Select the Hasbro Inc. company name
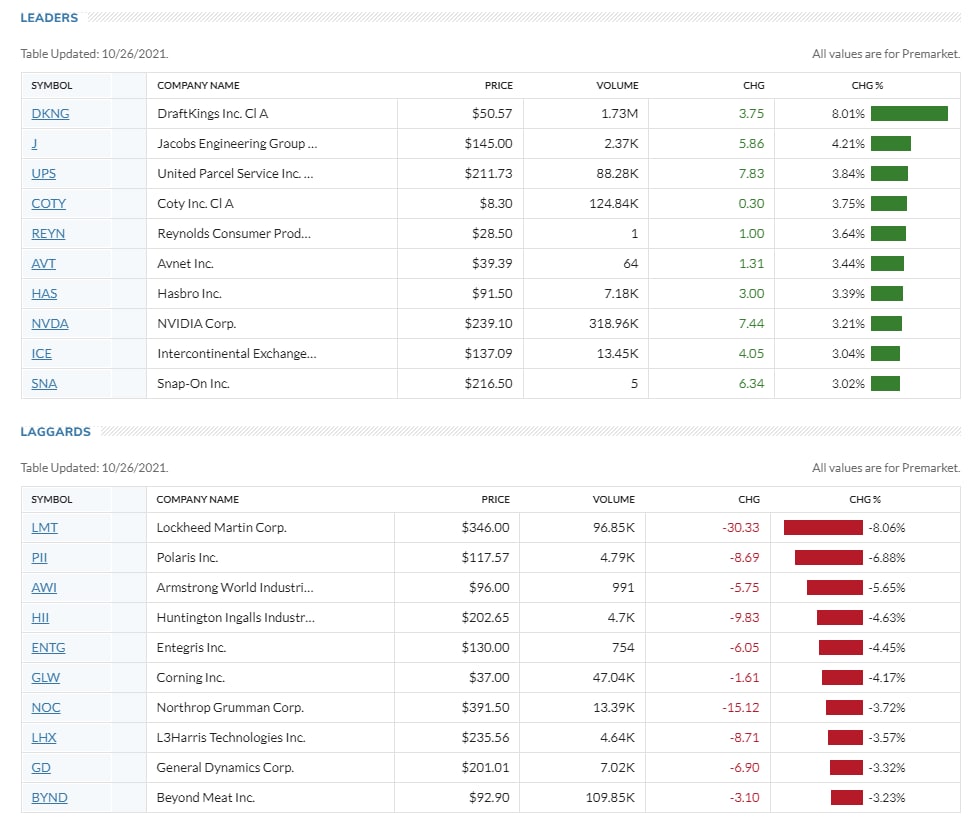973x821 pixels. coord(189,294)
